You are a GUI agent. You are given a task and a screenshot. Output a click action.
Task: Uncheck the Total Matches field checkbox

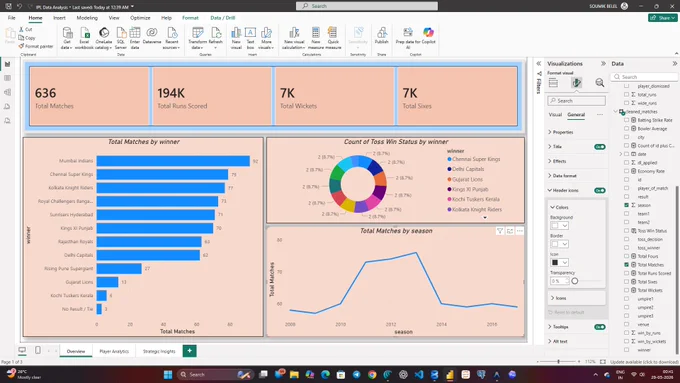click(x=626, y=265)
